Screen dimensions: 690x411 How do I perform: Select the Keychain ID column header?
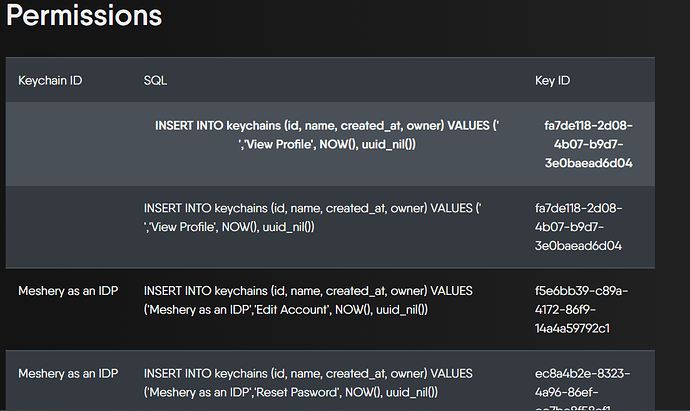pyautogui.click(x=50, y=81)
